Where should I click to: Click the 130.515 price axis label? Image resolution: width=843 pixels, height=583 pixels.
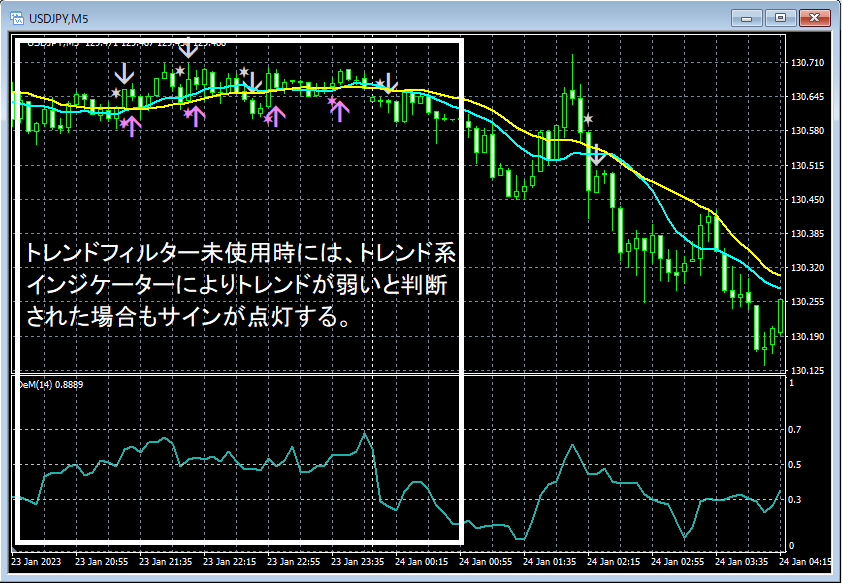(x=808, y=166)
